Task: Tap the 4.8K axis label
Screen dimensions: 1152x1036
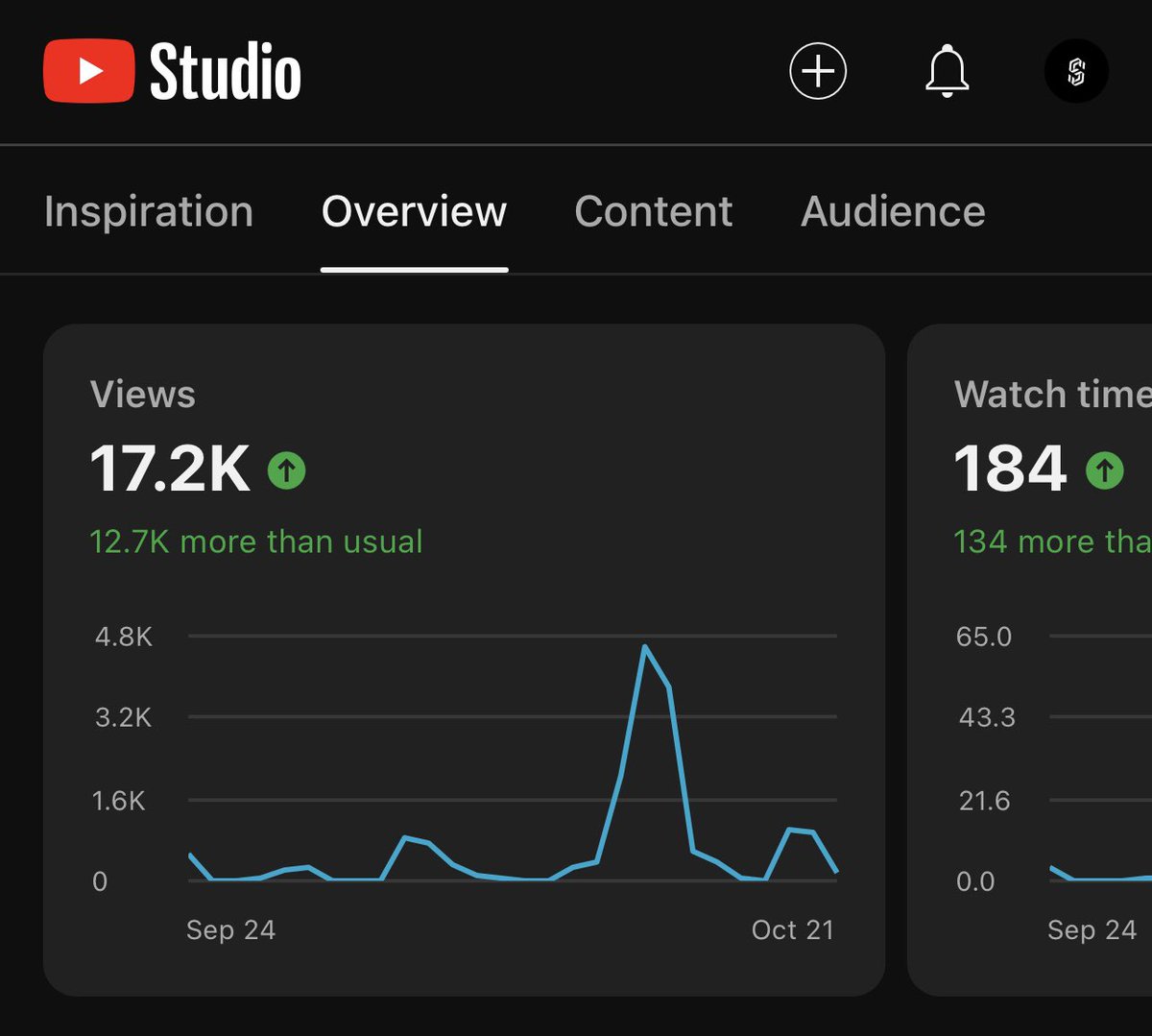Action: (123, 637)
